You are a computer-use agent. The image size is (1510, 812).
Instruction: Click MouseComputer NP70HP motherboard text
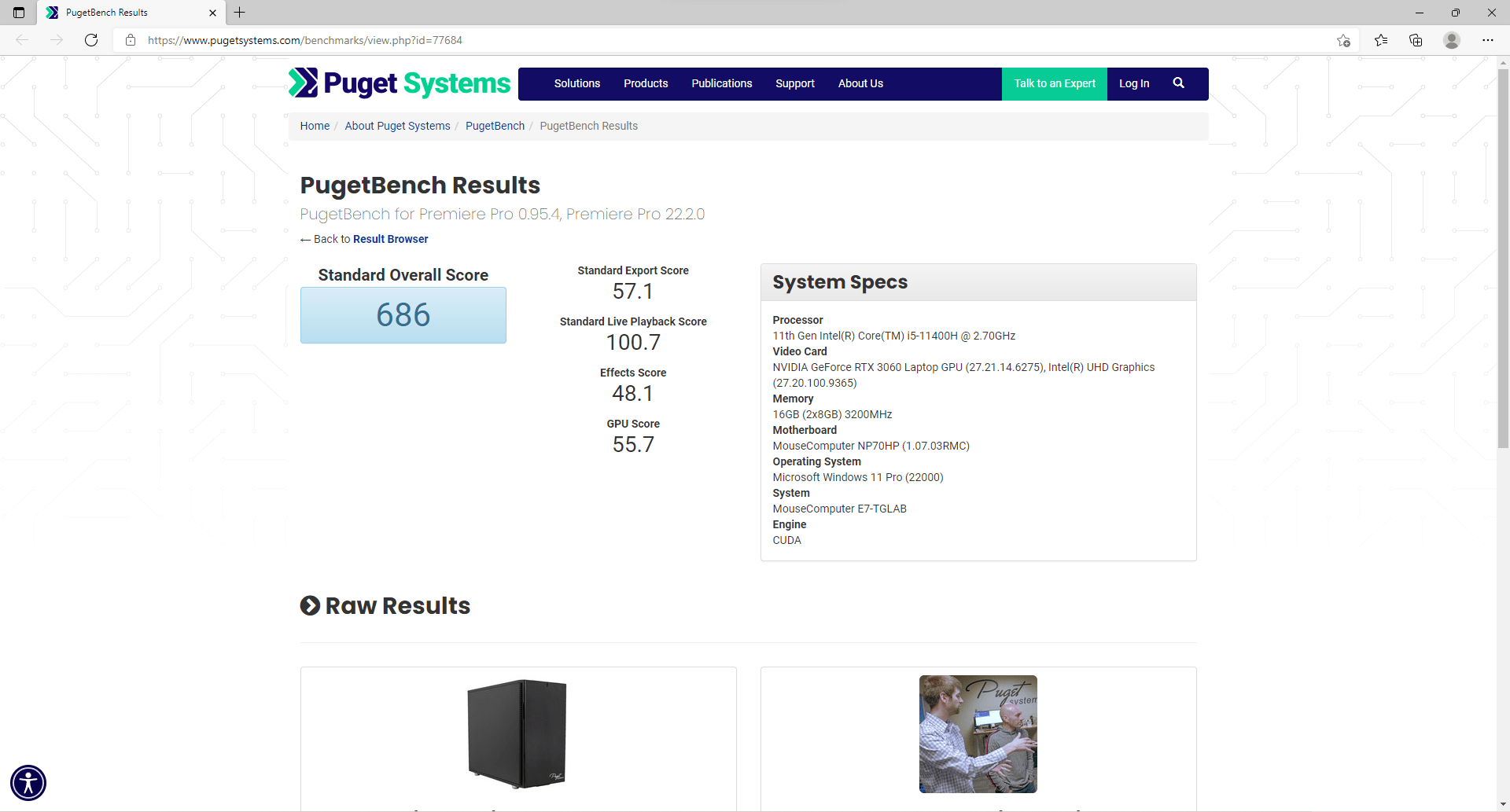[871, 446]
